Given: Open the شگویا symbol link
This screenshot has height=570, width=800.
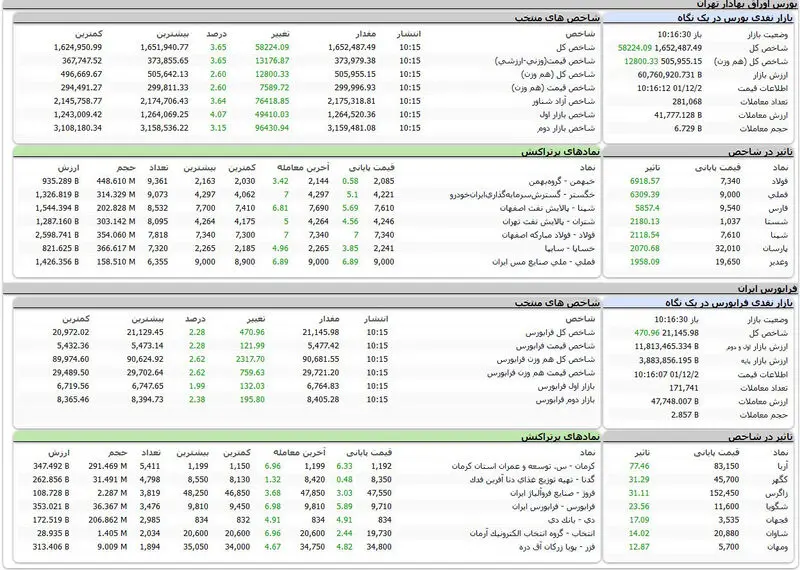Looking at the screenshot, I should point(777,507).
